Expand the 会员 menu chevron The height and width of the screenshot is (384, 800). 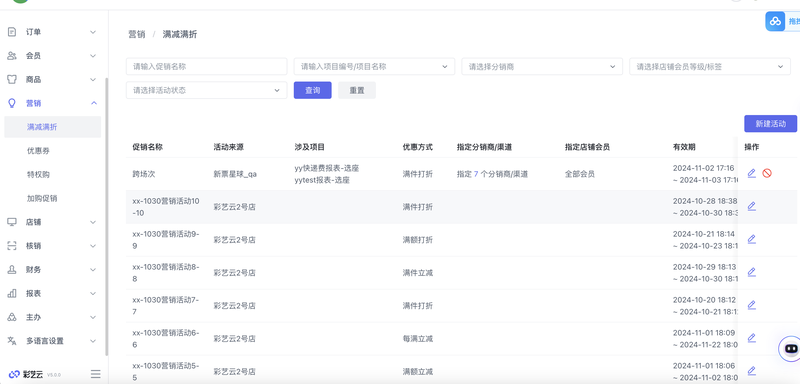[x=93, y=56]
